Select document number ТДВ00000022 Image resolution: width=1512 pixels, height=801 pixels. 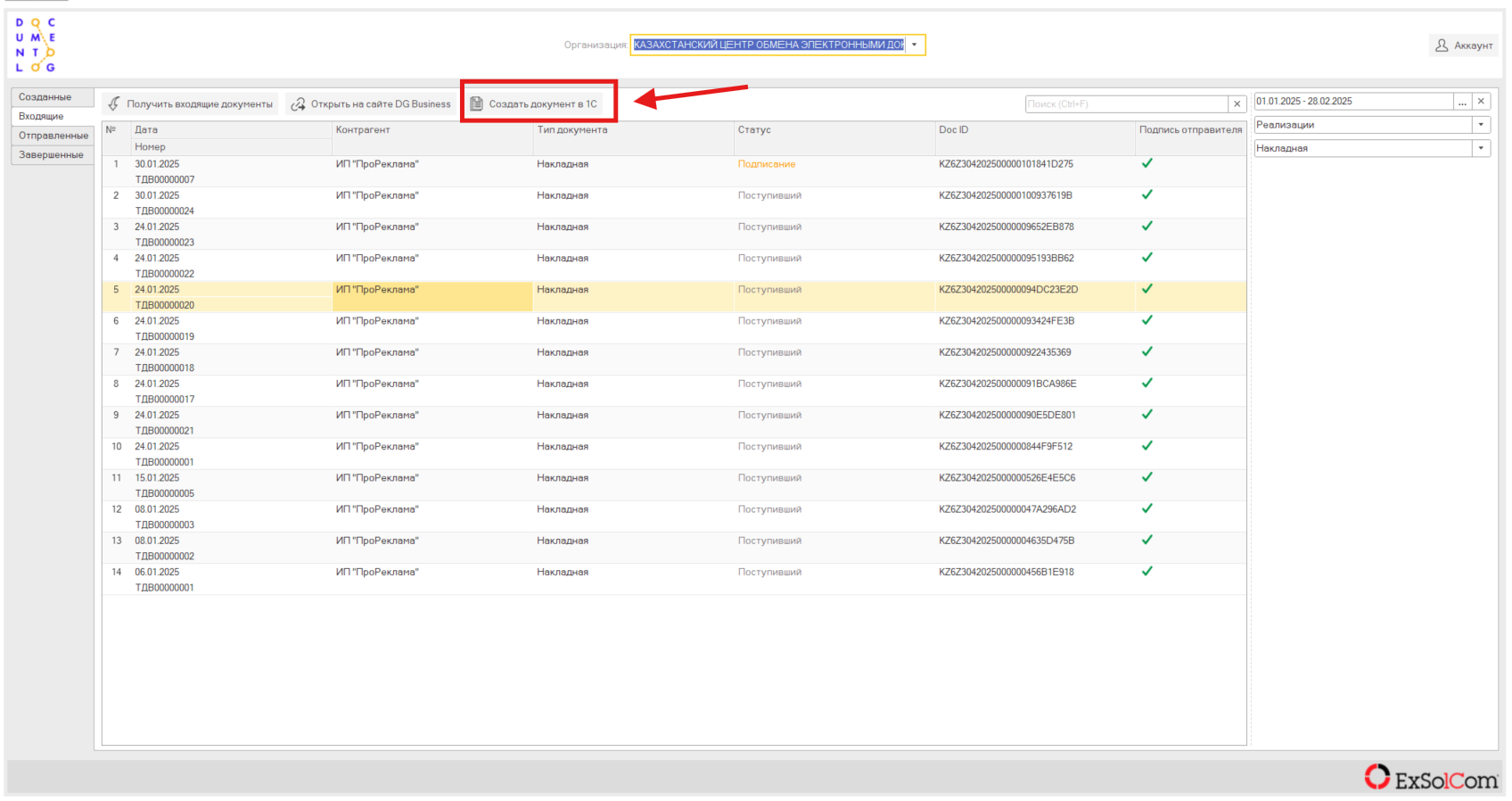click(165, 274)
